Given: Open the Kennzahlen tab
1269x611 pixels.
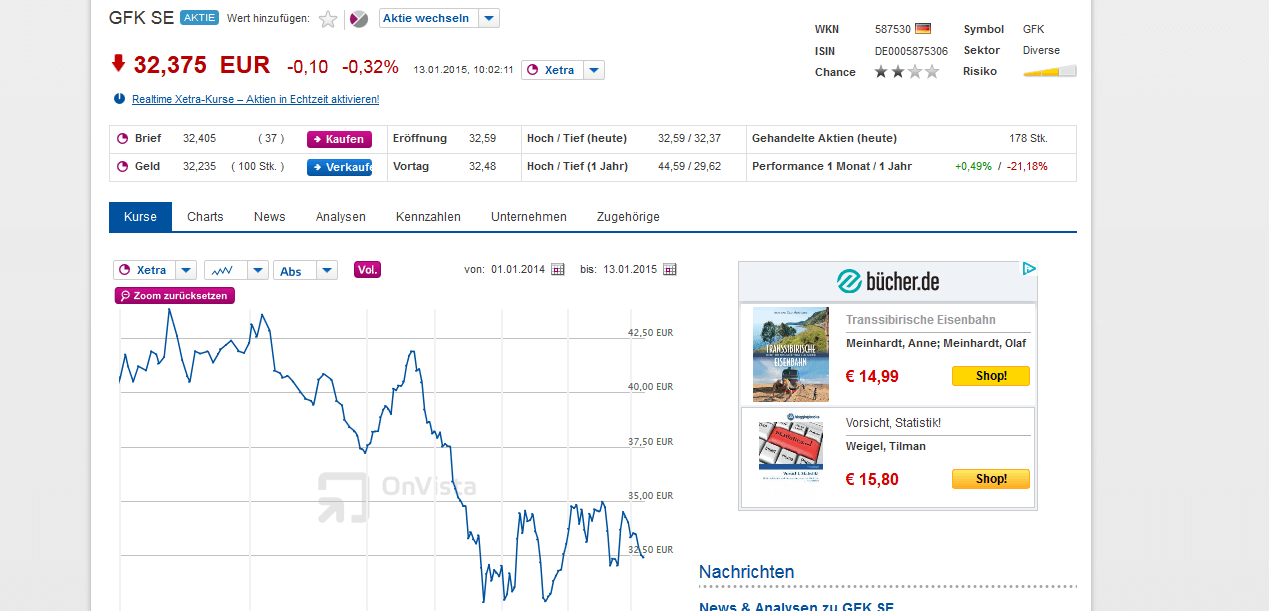Looking at the screenshot, I should tap(428, 217).
